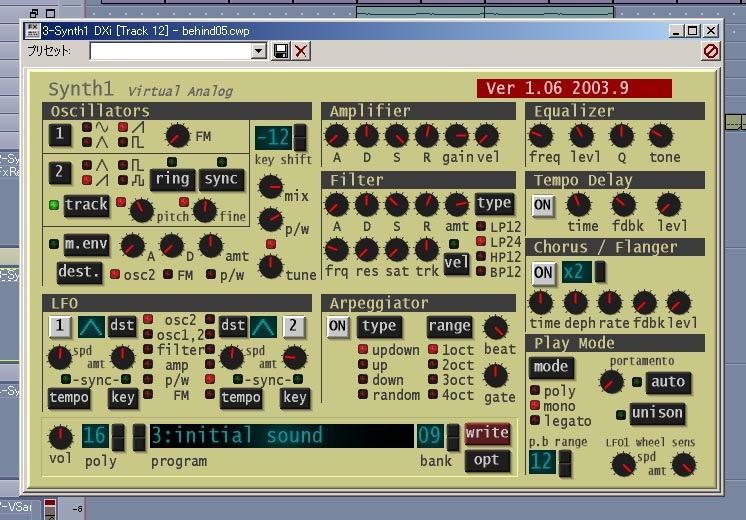Viewport: 746px width, 520px height.
Task: Open the preset dropdown arrow
Action: tap(258, 51)
